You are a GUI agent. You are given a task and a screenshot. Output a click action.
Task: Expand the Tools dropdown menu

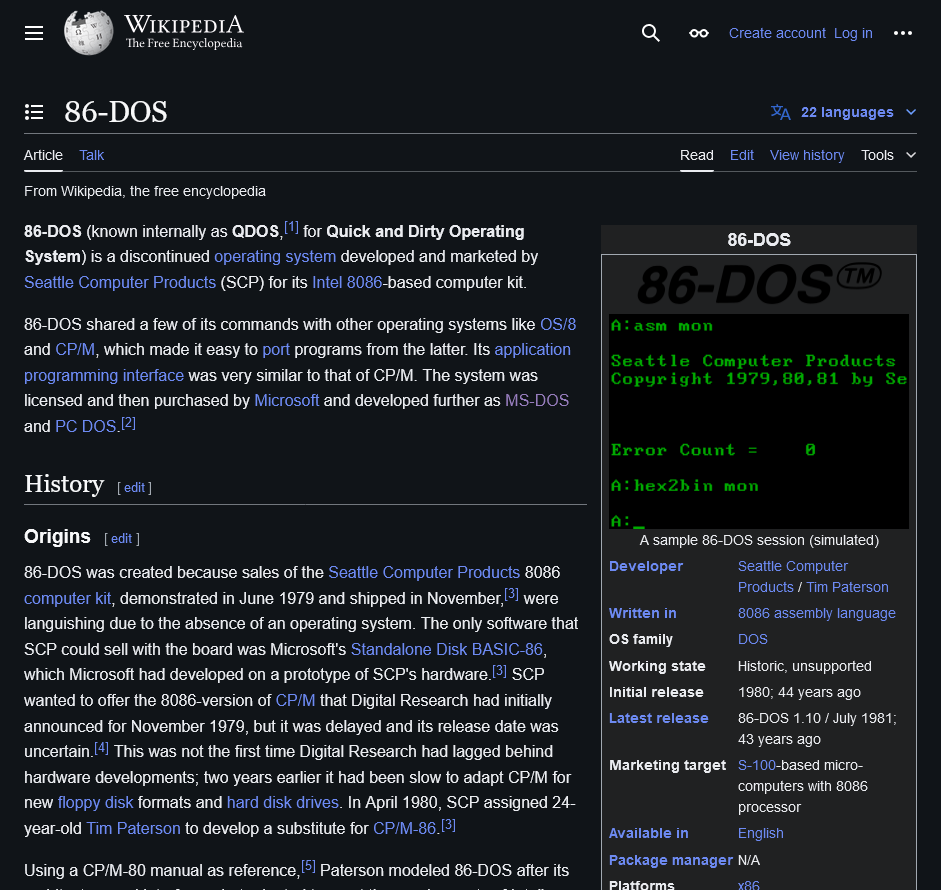[888, 155]
